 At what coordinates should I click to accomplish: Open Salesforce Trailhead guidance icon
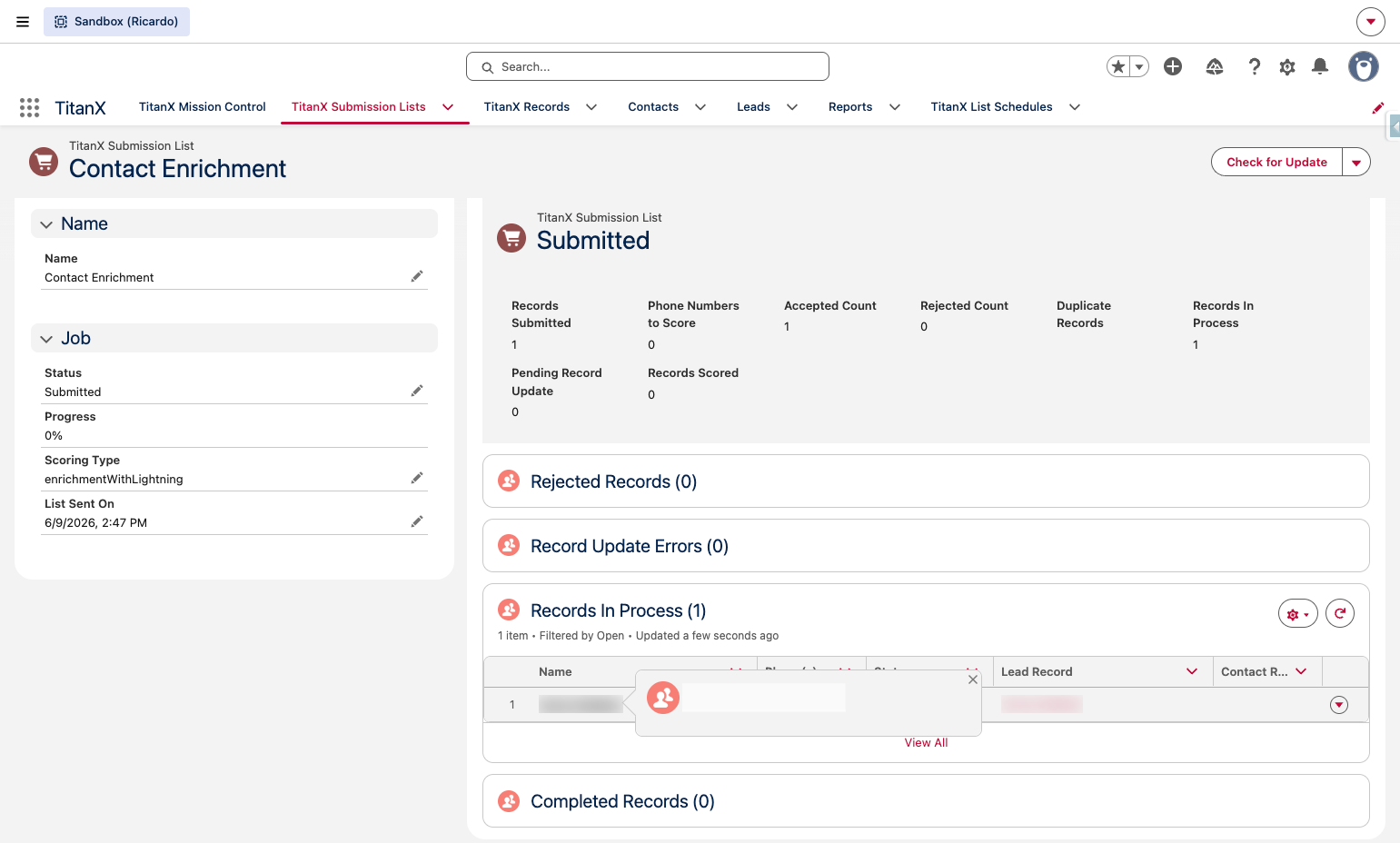pyautogui.click(x=1215, y=66)
